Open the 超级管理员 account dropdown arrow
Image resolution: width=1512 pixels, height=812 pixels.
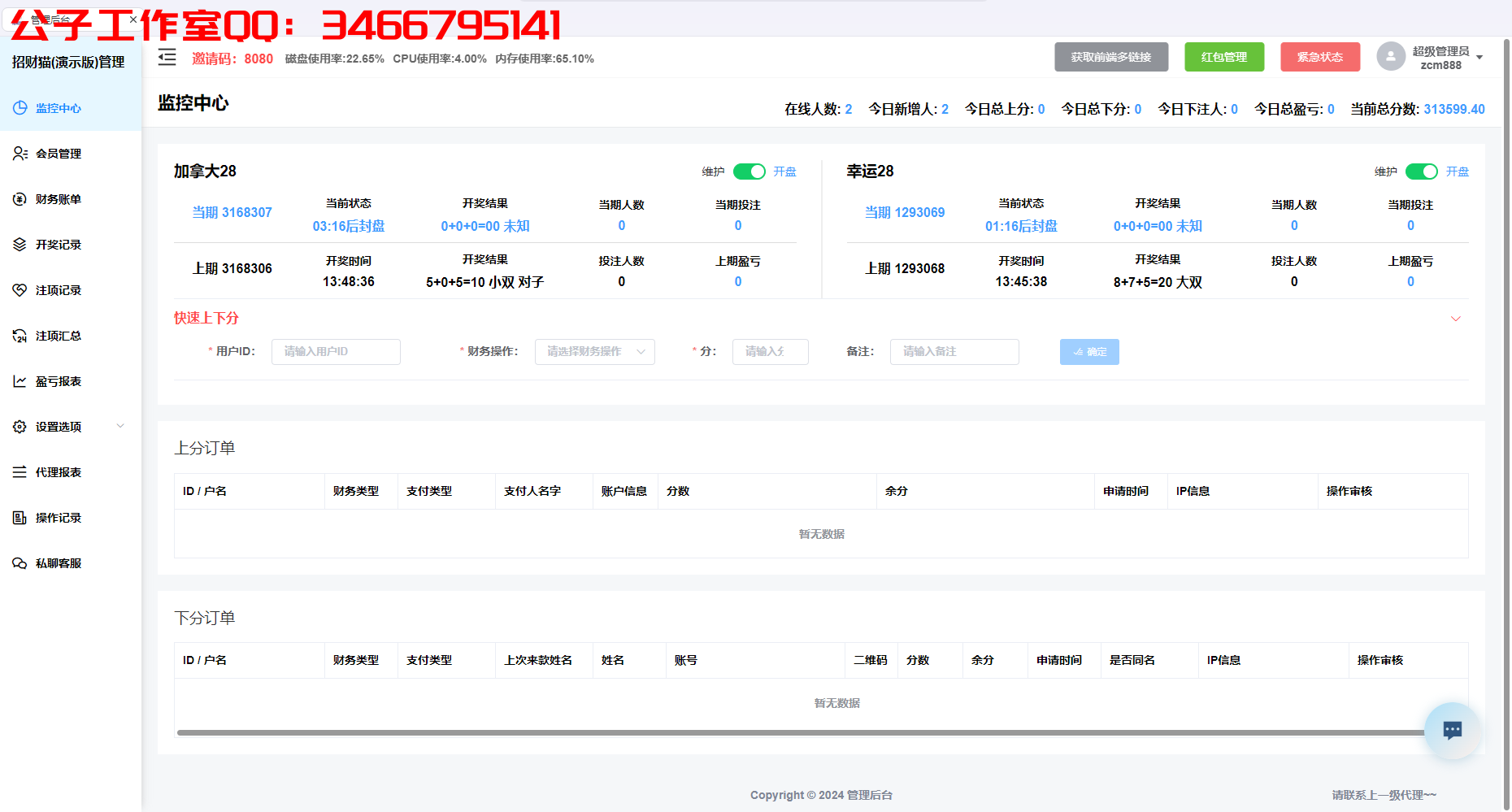[1479, 58]
